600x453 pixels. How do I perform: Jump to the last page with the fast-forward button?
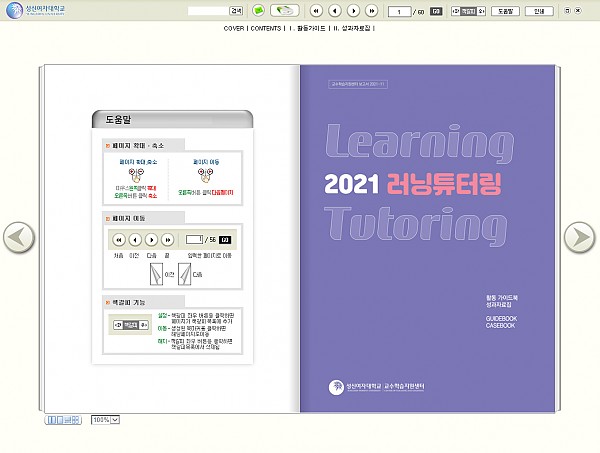pyautogui.click(x=371, y=11)
